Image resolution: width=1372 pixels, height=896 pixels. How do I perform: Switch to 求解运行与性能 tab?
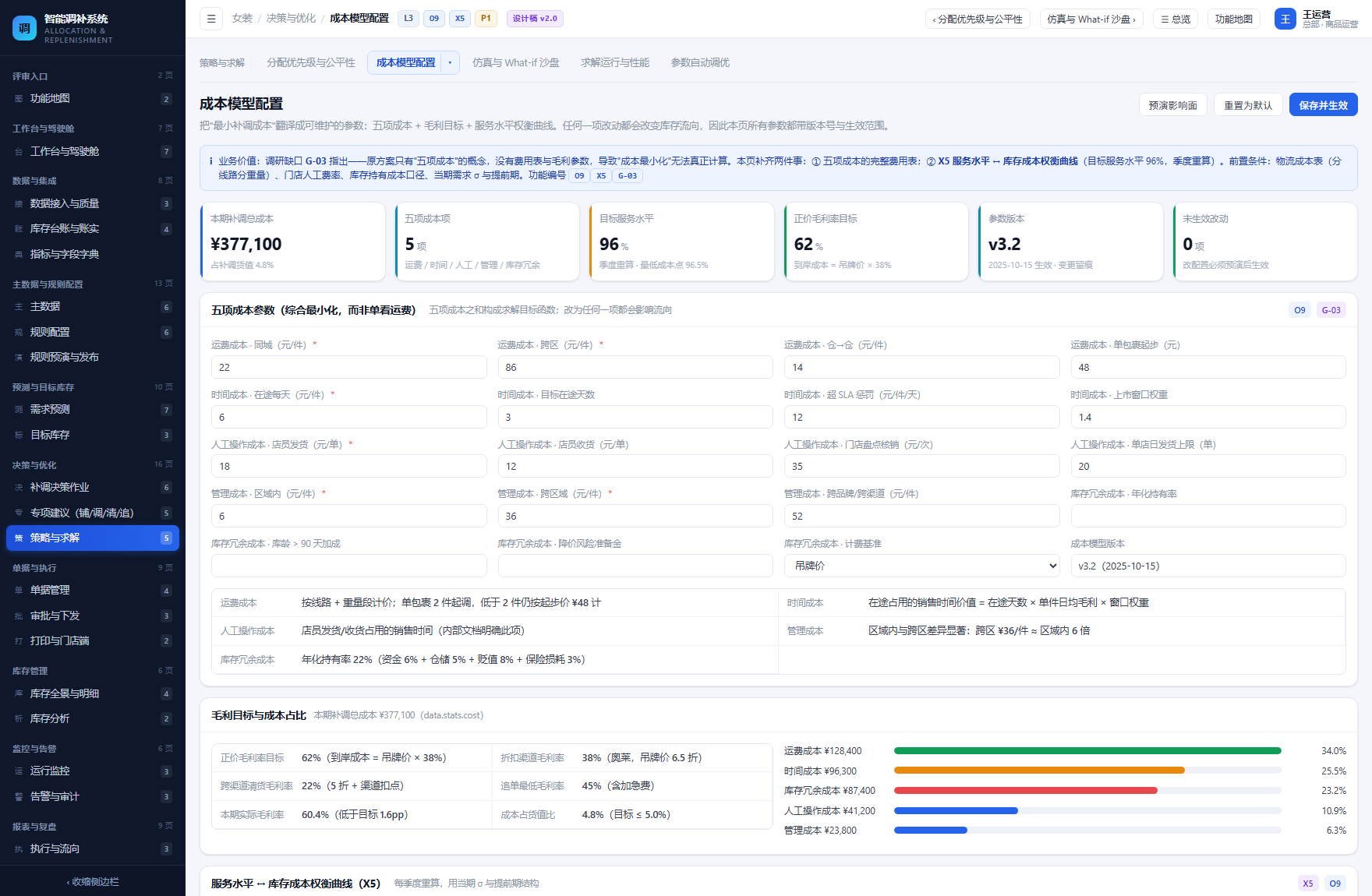pos(615,62)
